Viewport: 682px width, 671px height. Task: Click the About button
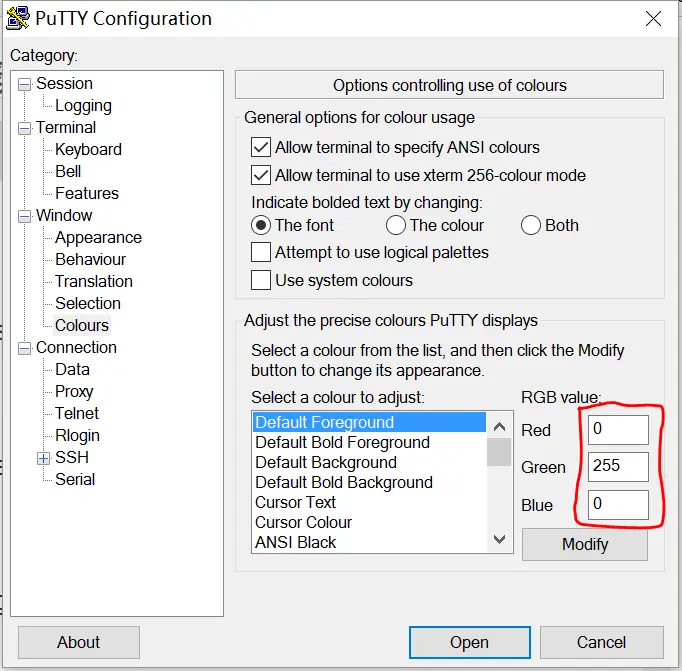(79, 642)
